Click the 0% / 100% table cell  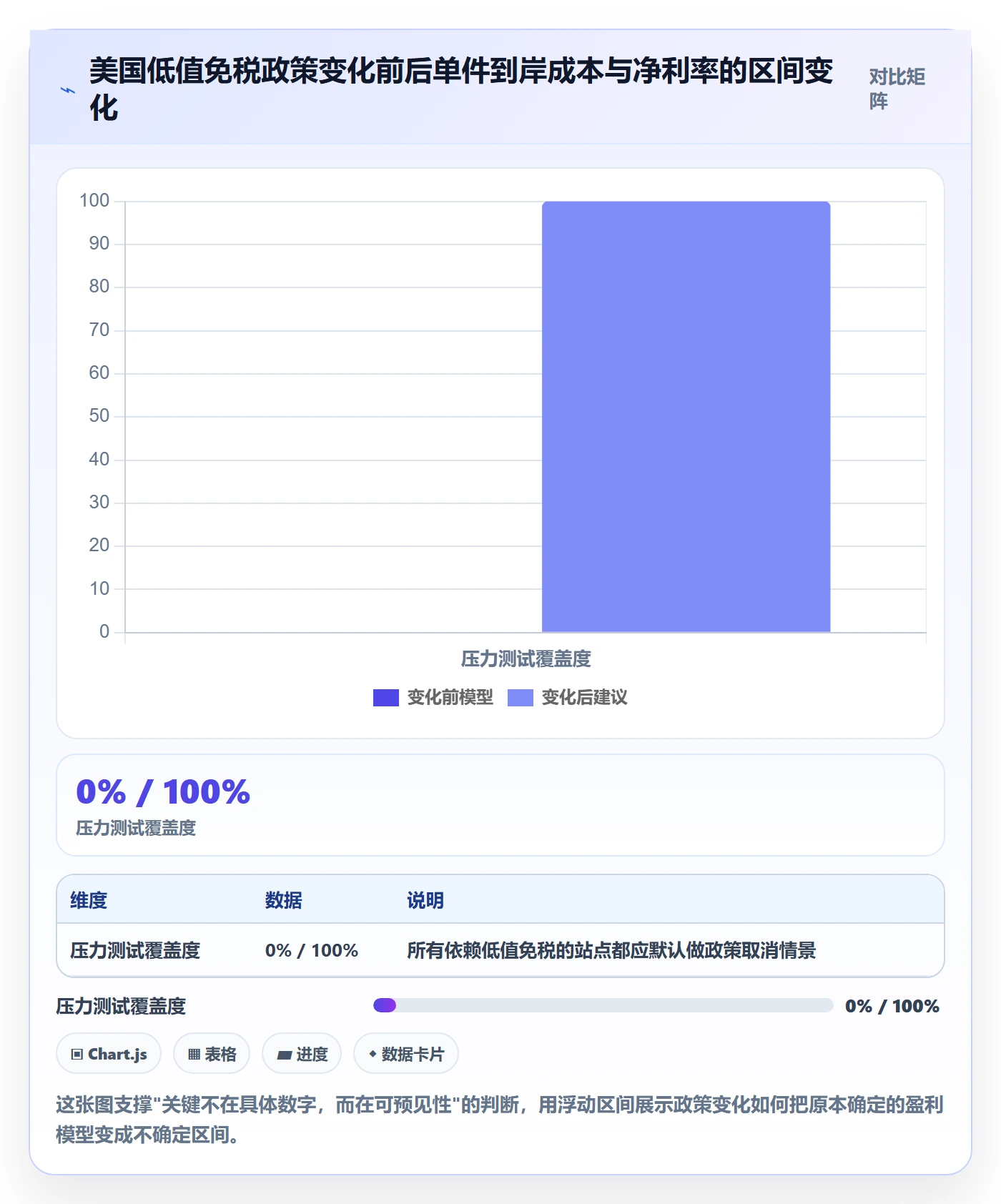point(311,950)
